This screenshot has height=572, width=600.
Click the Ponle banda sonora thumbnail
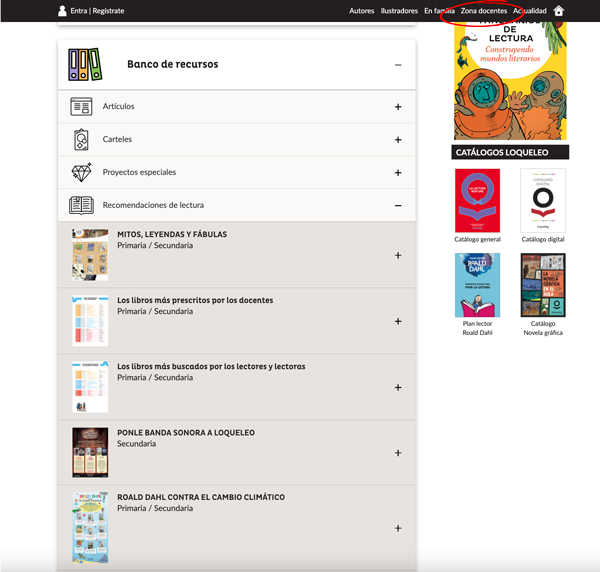(x=90, y=452)
